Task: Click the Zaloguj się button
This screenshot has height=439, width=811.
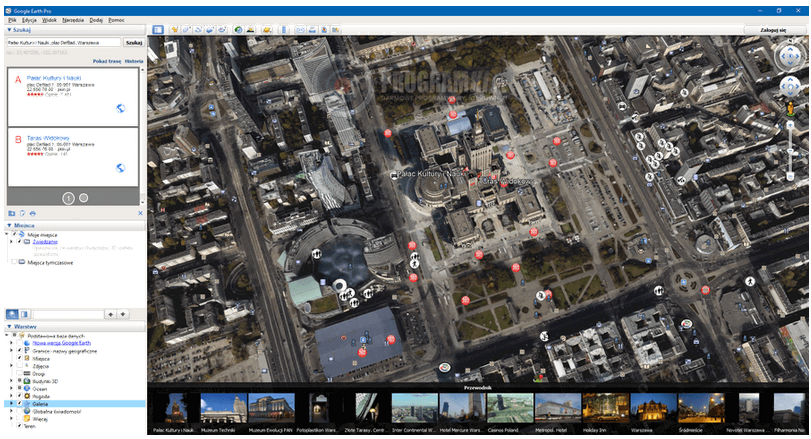Action: [x=773, y=30]
